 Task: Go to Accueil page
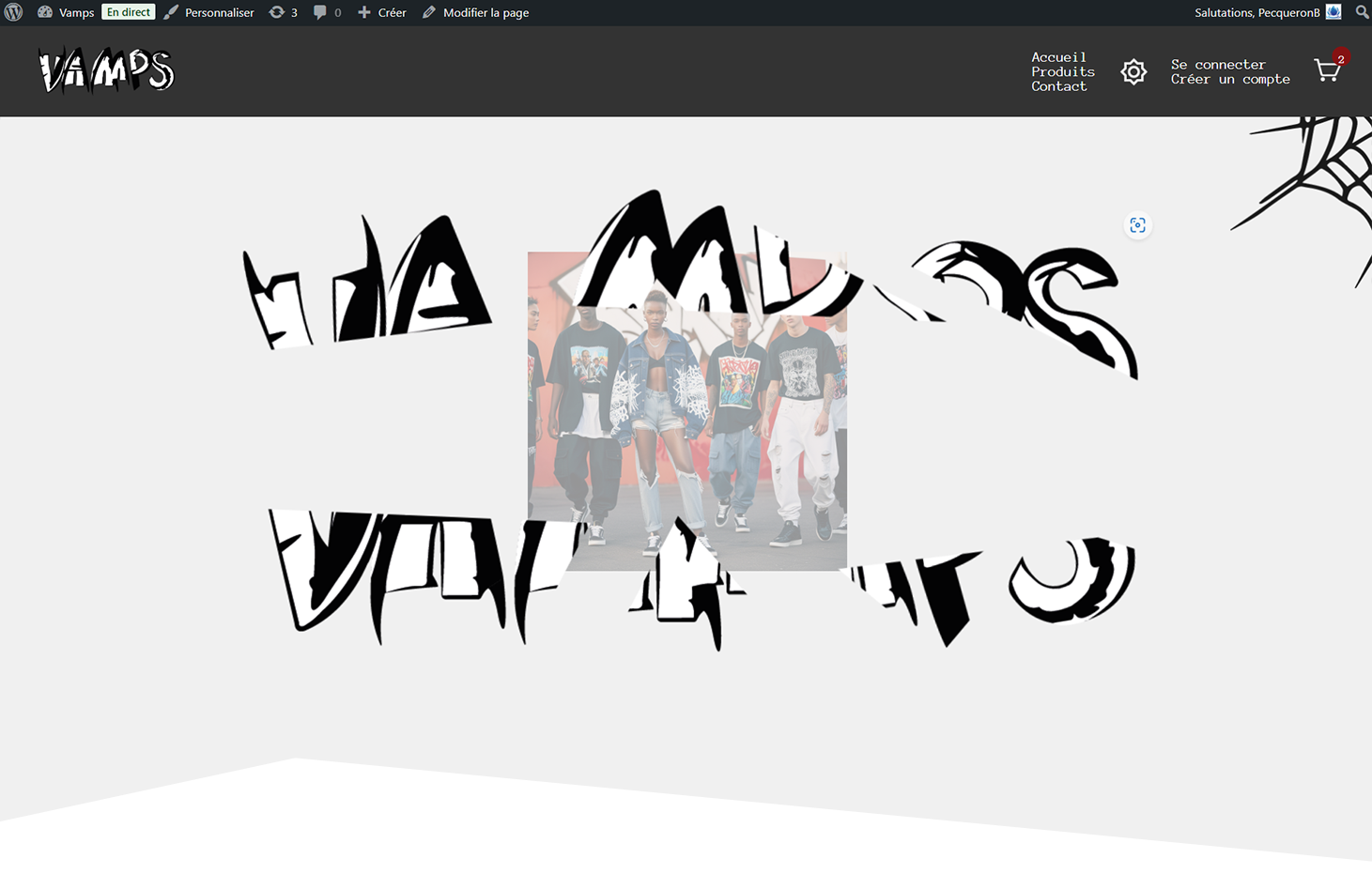point(1058,57)
